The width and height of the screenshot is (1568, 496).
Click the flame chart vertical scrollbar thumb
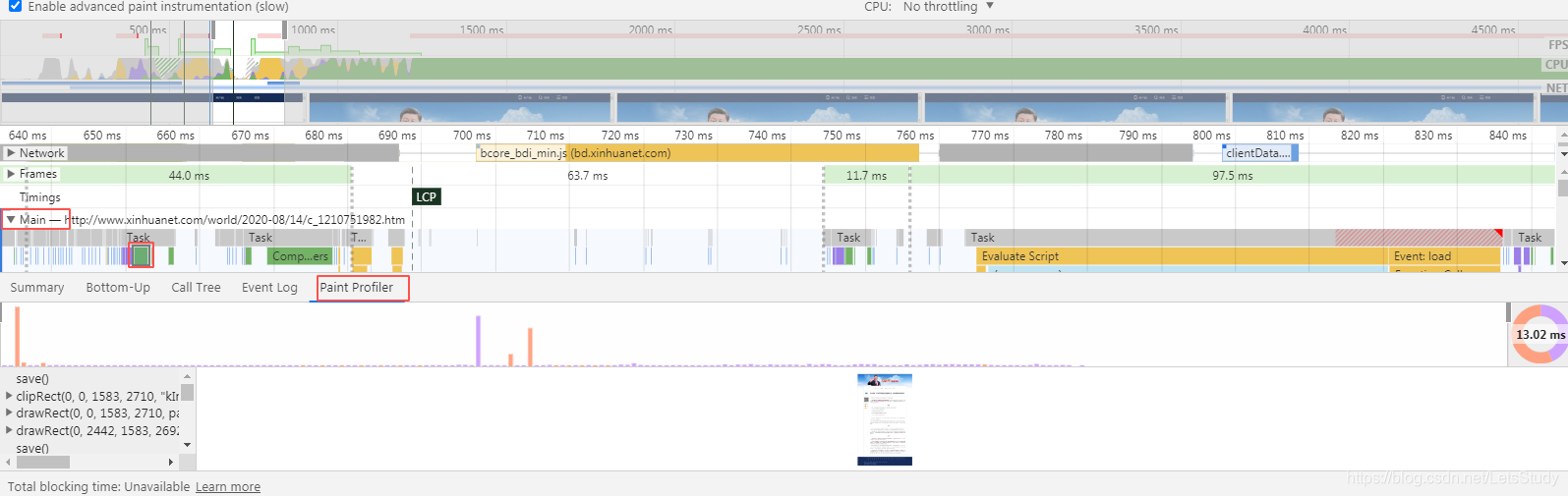pos(1563,187)
